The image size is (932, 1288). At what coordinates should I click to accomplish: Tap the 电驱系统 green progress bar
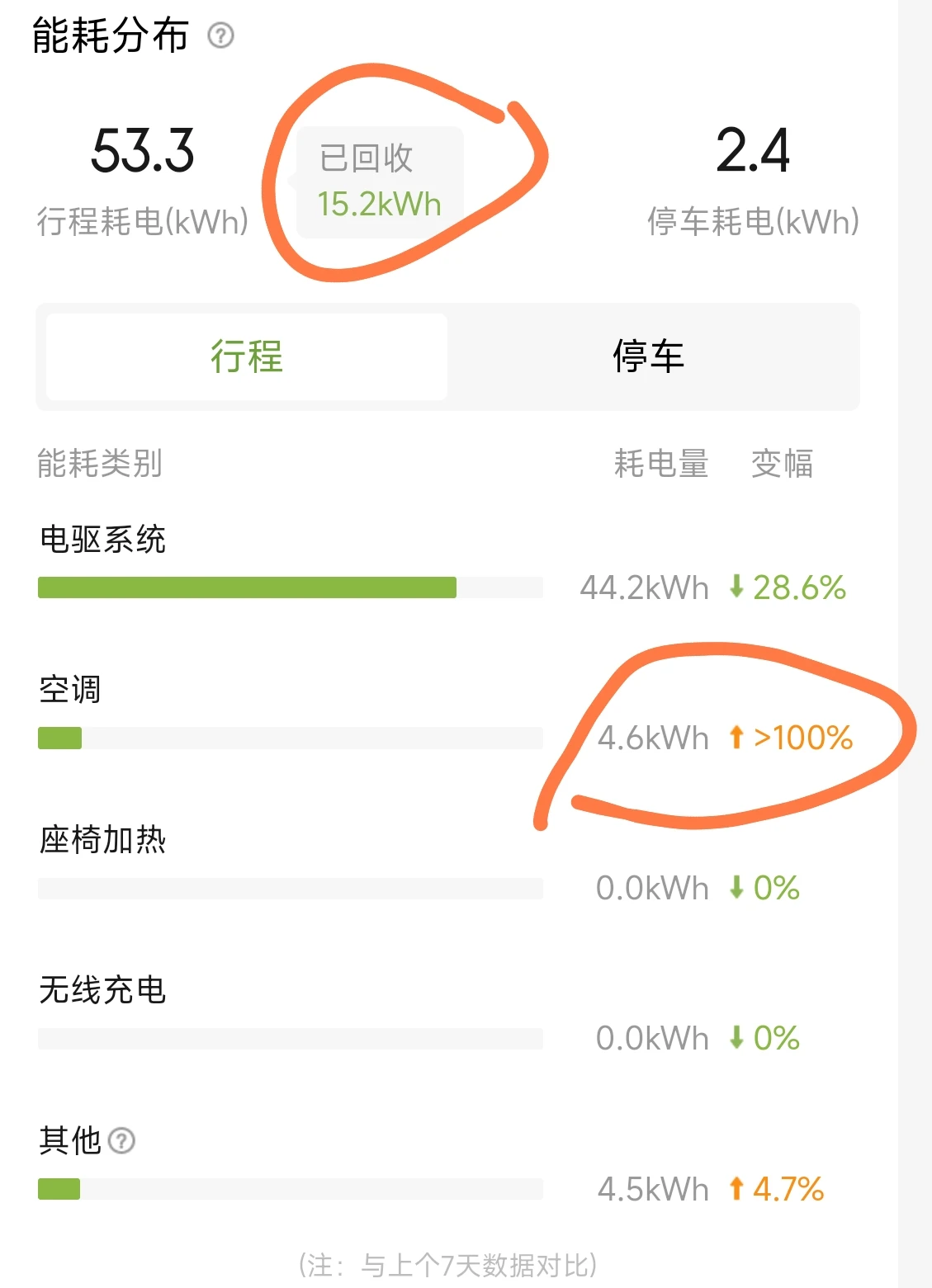(247, 587)
